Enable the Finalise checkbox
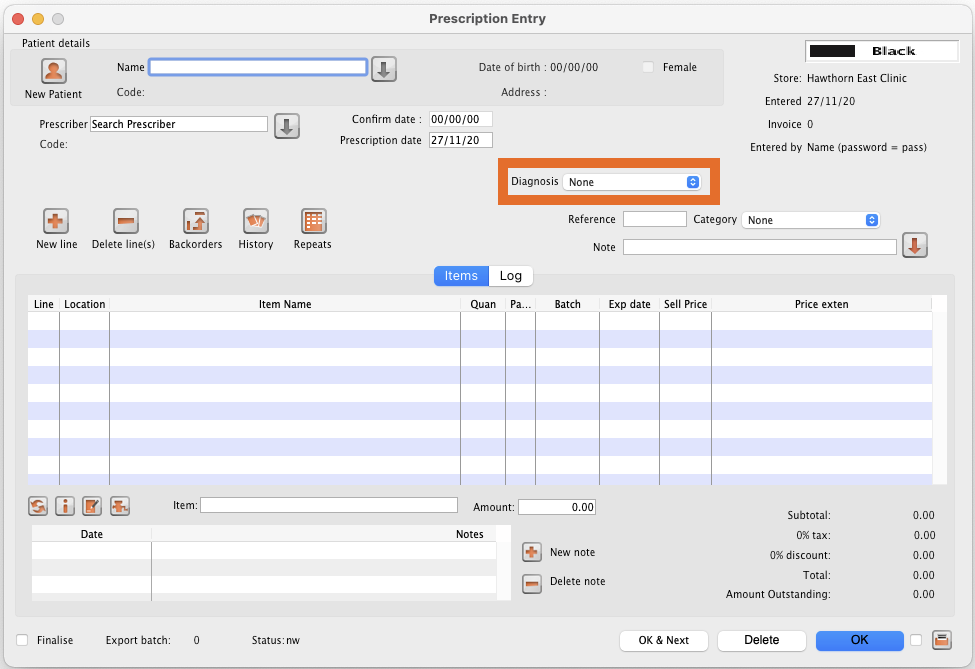Viewport: 975px width, 669px height. click(22, 640)
